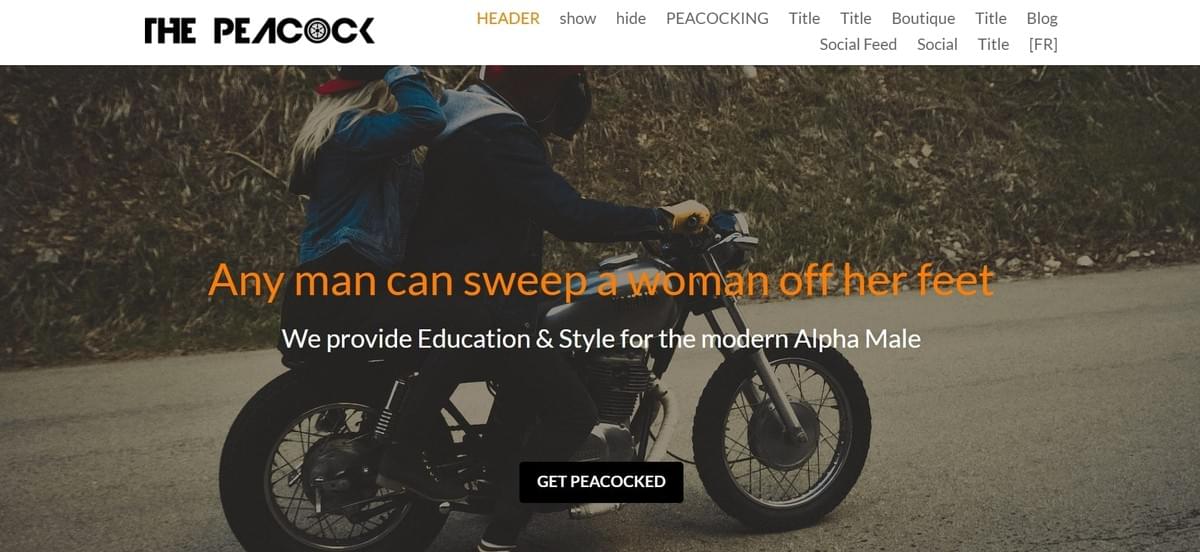Click the Education & Style subheading text
Screen dimensions: 1200x552
point(601,338)
